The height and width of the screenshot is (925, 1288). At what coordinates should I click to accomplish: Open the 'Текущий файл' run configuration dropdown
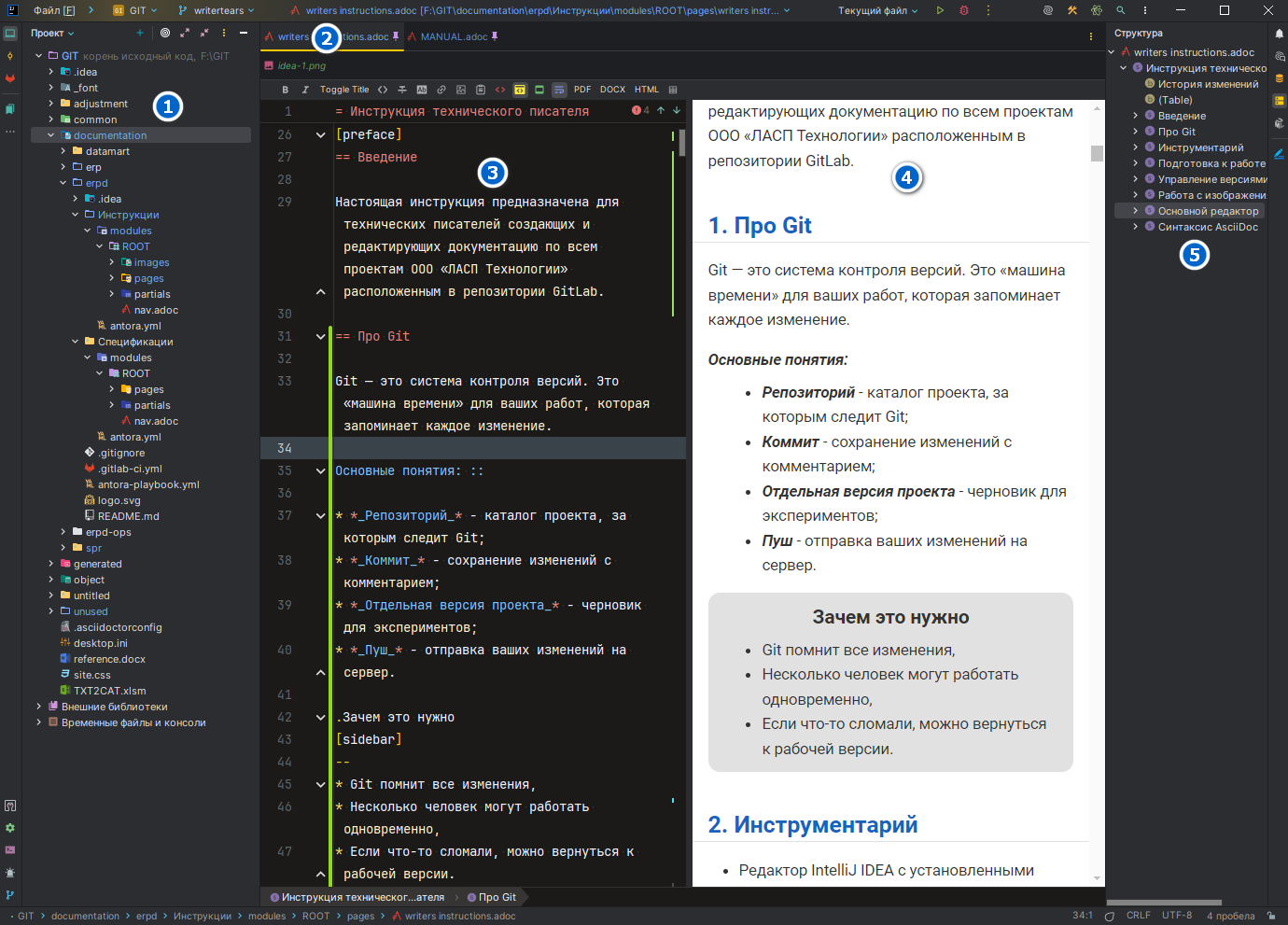877,10
